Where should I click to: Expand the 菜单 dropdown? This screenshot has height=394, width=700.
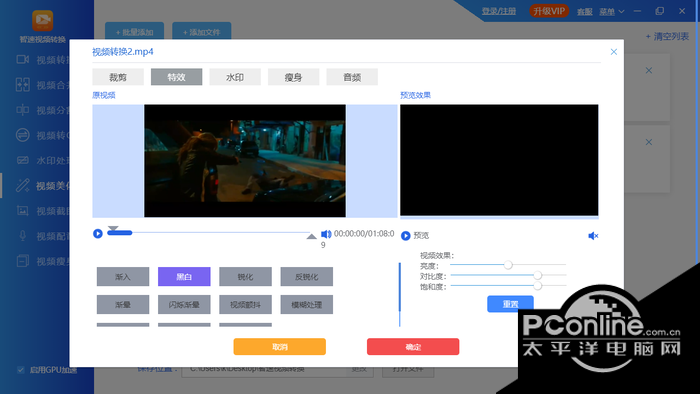tap(612, 12)
